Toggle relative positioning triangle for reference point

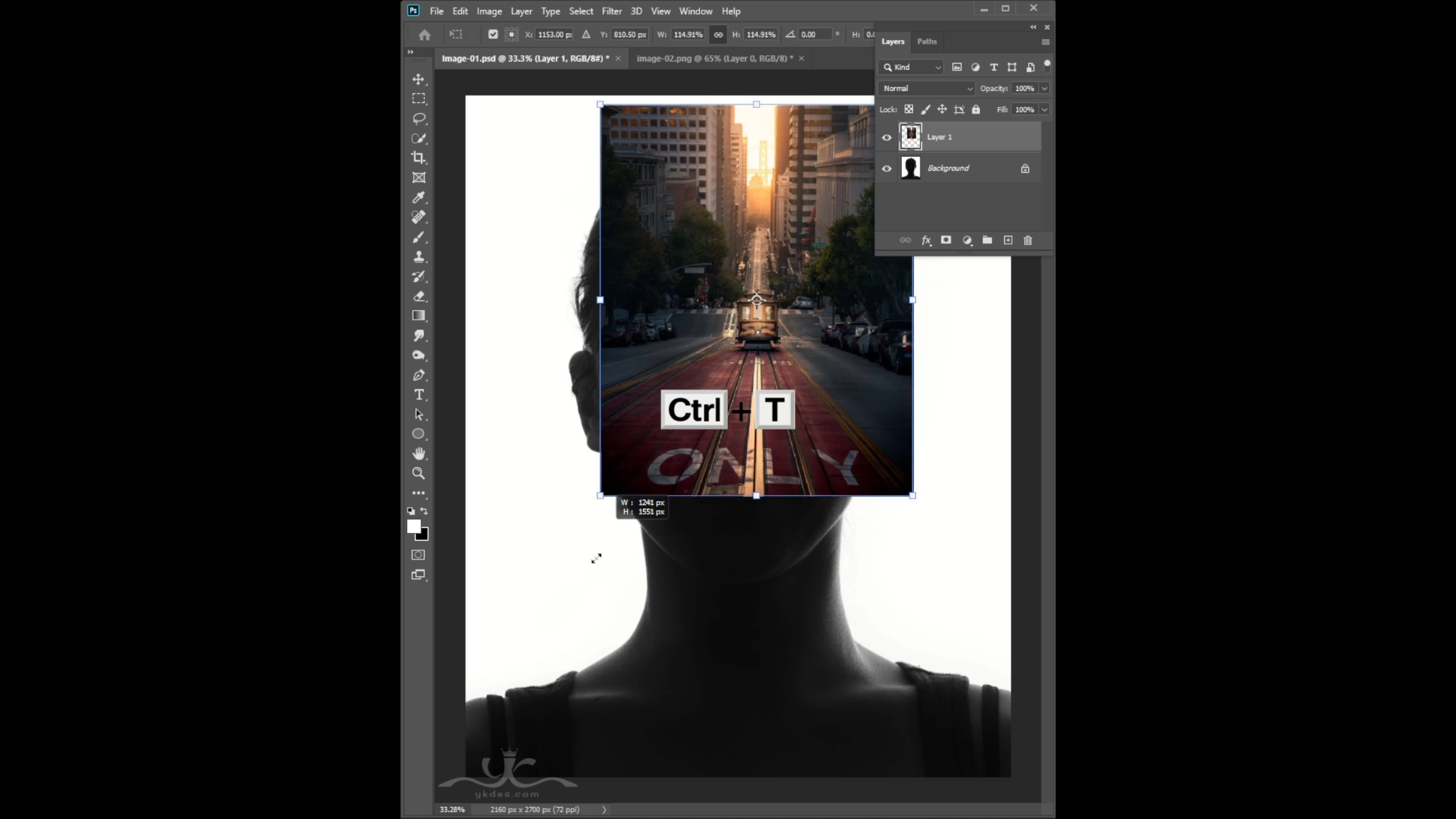click(586, 34)
